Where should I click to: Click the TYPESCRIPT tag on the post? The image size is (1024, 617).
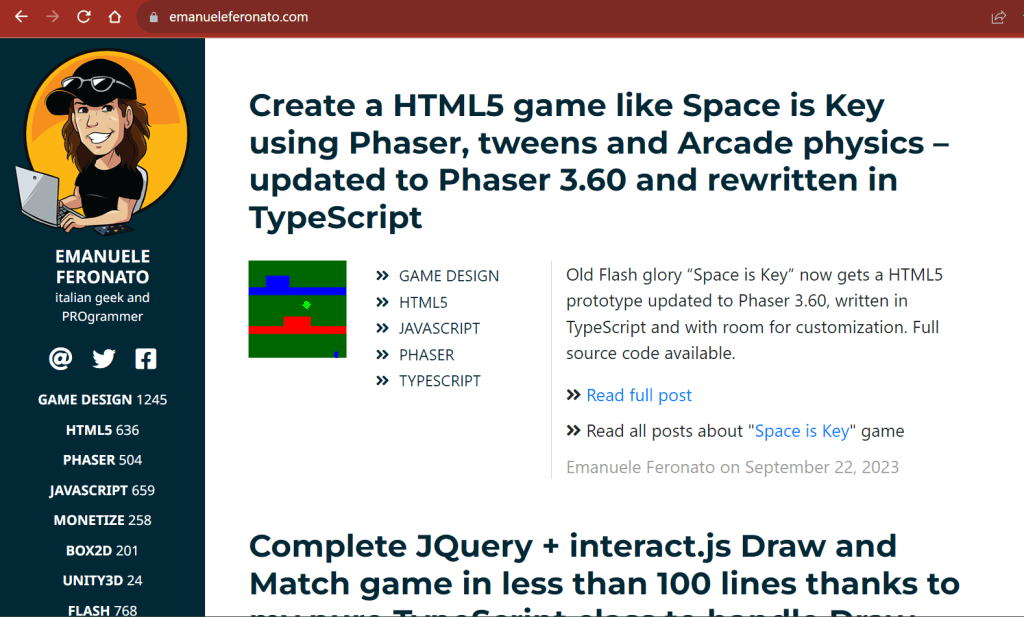(439, 381)
